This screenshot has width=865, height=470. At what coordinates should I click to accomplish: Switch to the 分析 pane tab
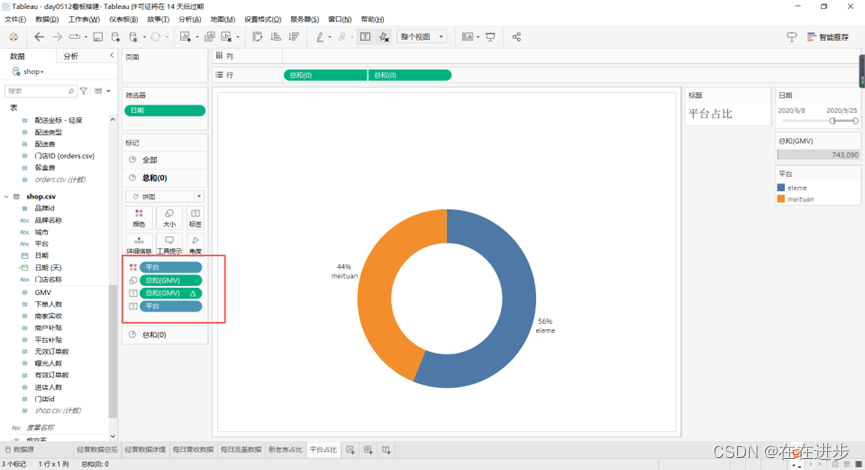click(x=71, y=56)
